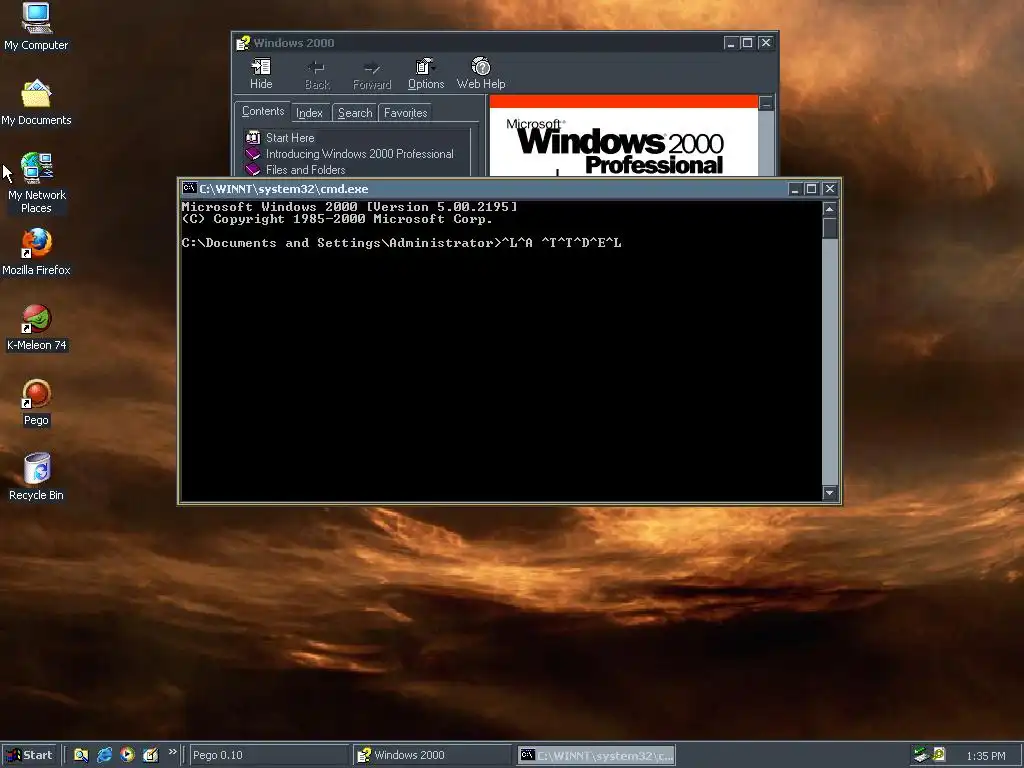Click the Forward button in Windows 2000 help
Image resolution: width=1024 pixels, height=768 pixels.
pos(372,74)
